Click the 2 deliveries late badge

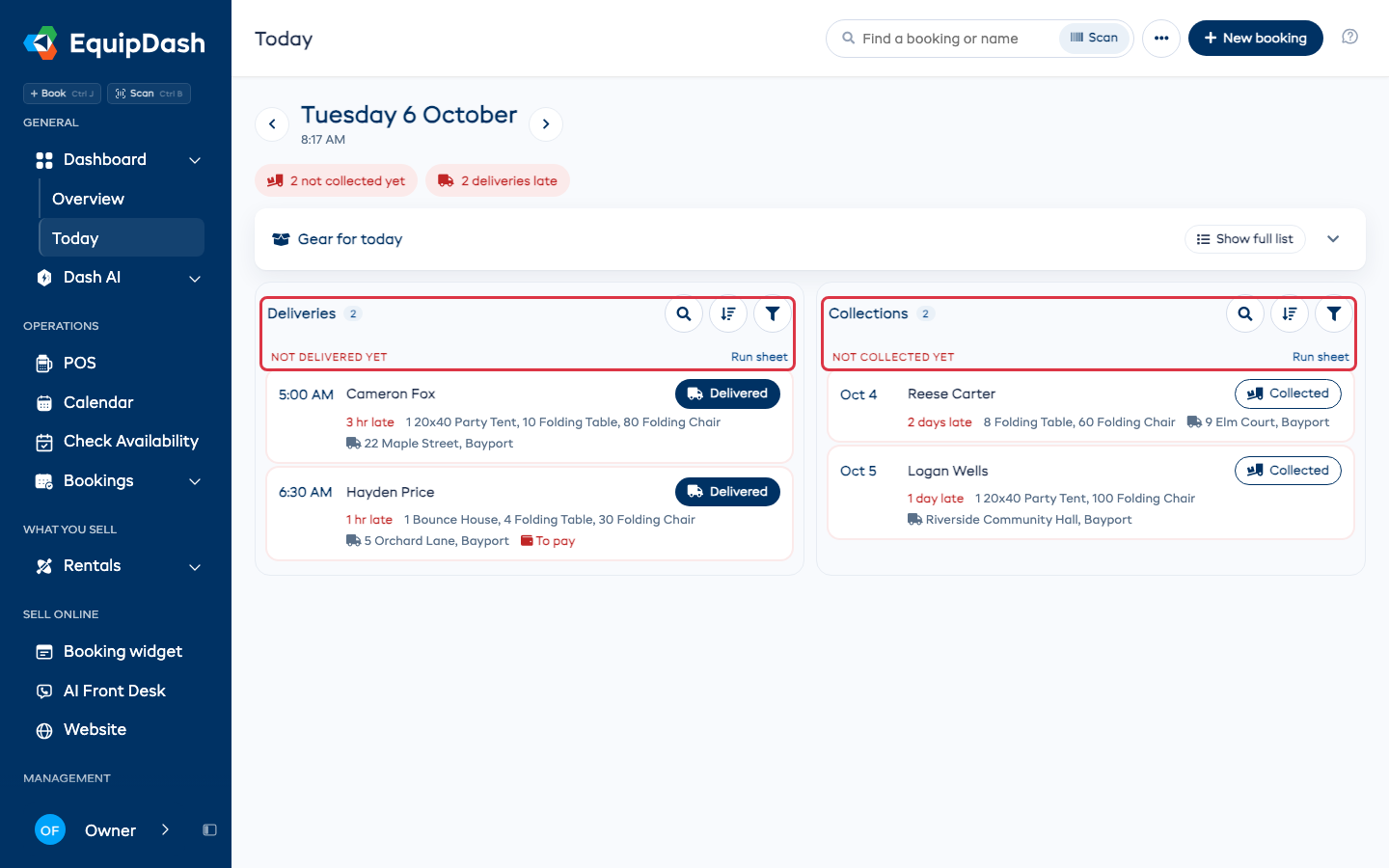[498, 180]
